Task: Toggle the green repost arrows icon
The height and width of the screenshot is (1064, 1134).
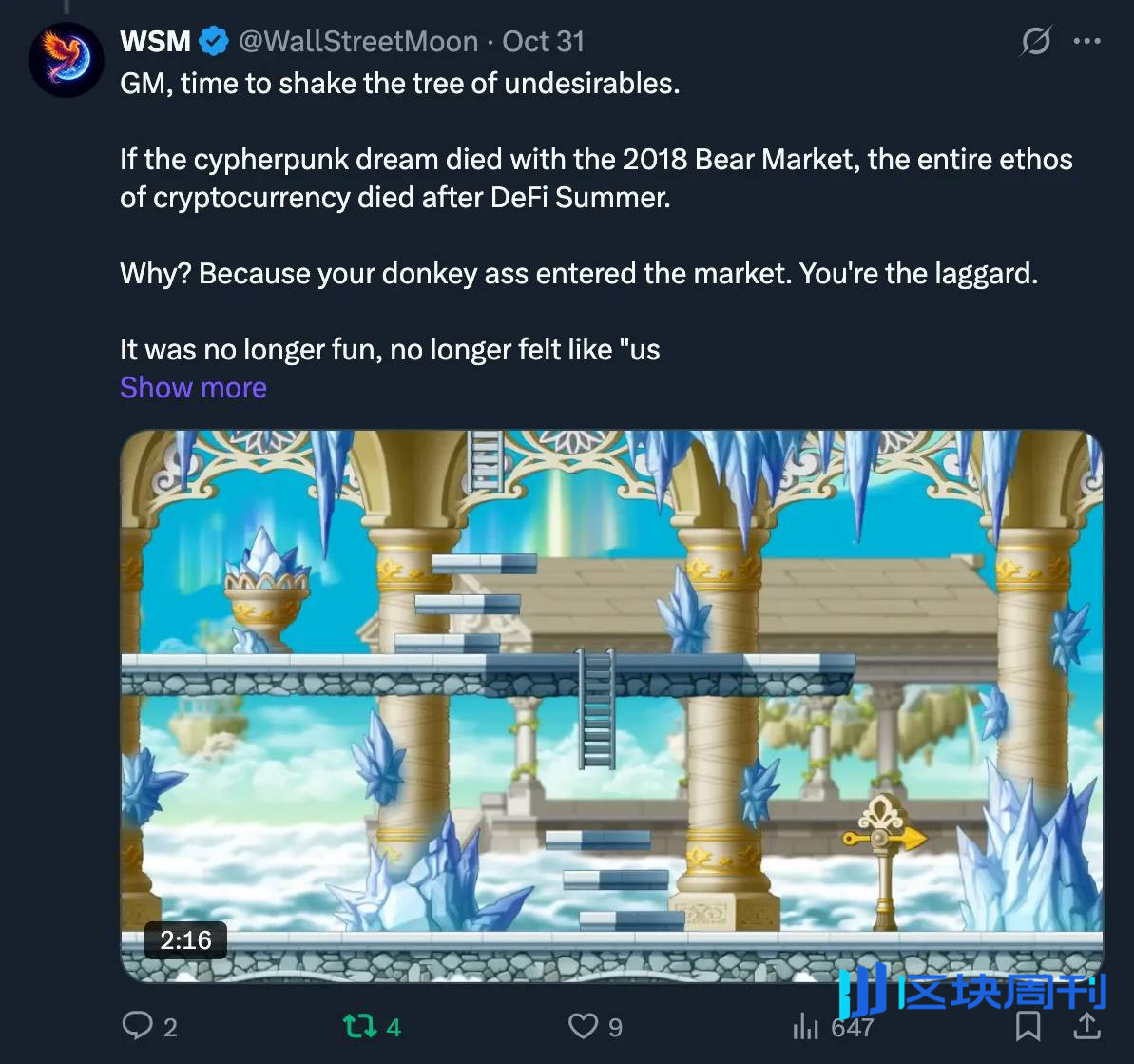Action: click(358, 1026)
